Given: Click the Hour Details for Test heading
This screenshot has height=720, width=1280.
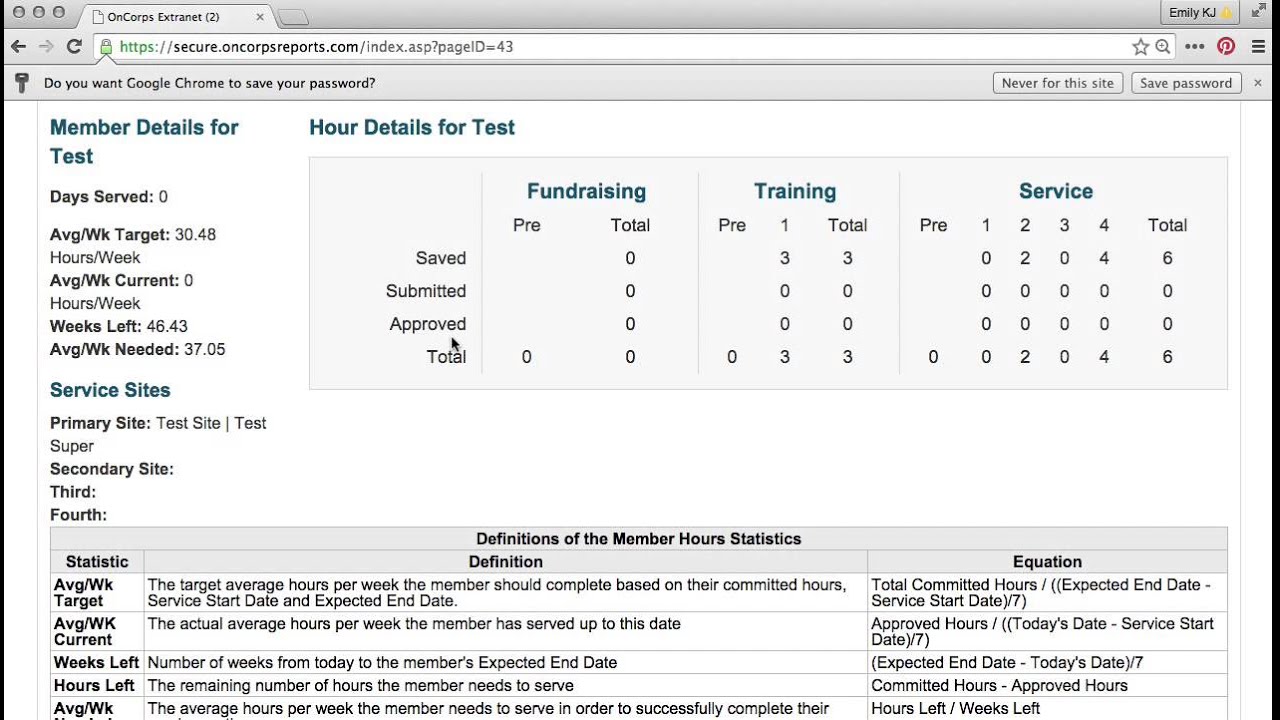Looking at the screenshot, I should (x=412, y=128).
